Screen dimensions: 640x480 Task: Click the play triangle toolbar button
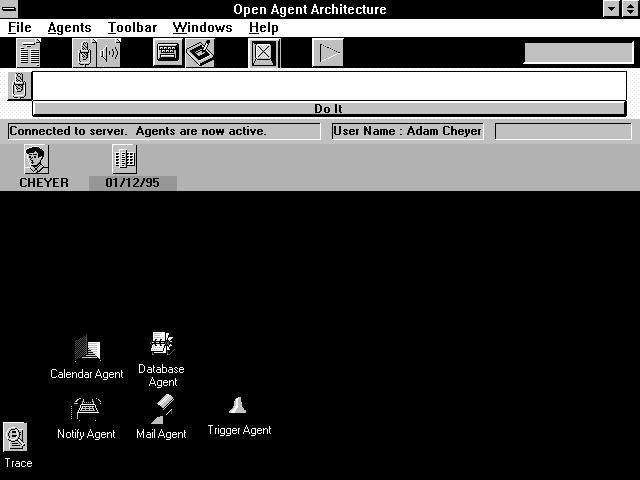pyautogui.click(x=328, y=52)
